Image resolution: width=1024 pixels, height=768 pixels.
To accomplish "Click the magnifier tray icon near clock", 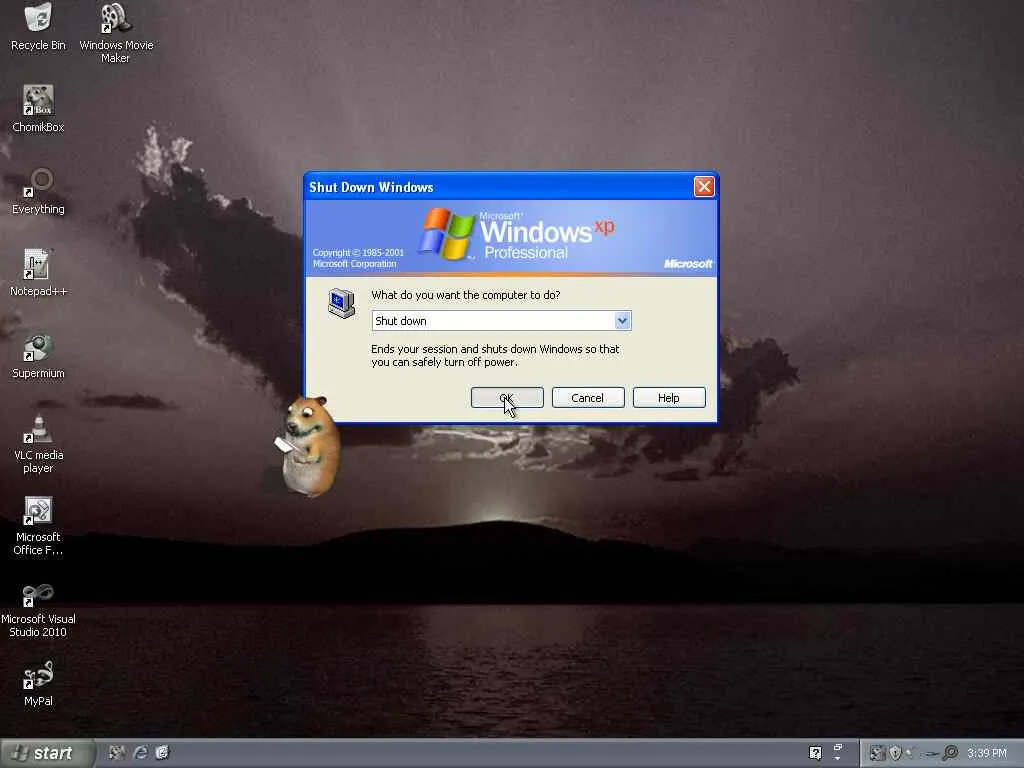I will click(x=950, y=753).
